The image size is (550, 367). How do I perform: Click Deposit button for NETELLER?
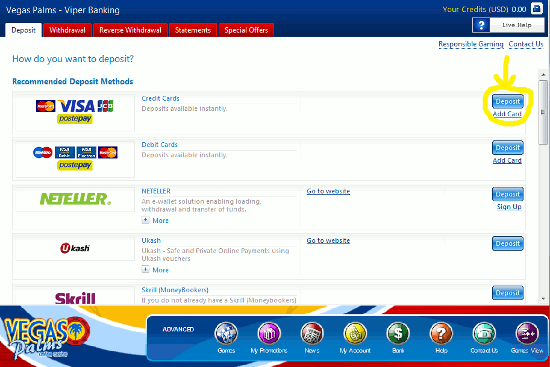(508, 194)
